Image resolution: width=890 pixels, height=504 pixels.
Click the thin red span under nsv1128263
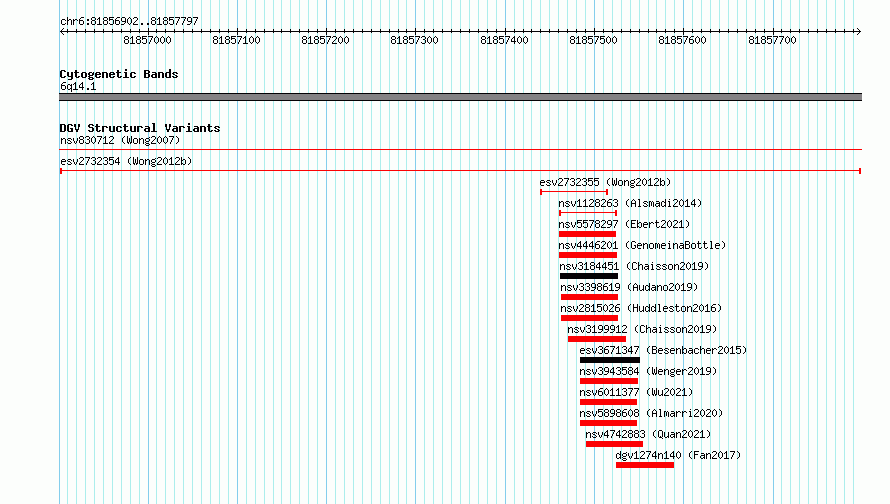(588, 213)
